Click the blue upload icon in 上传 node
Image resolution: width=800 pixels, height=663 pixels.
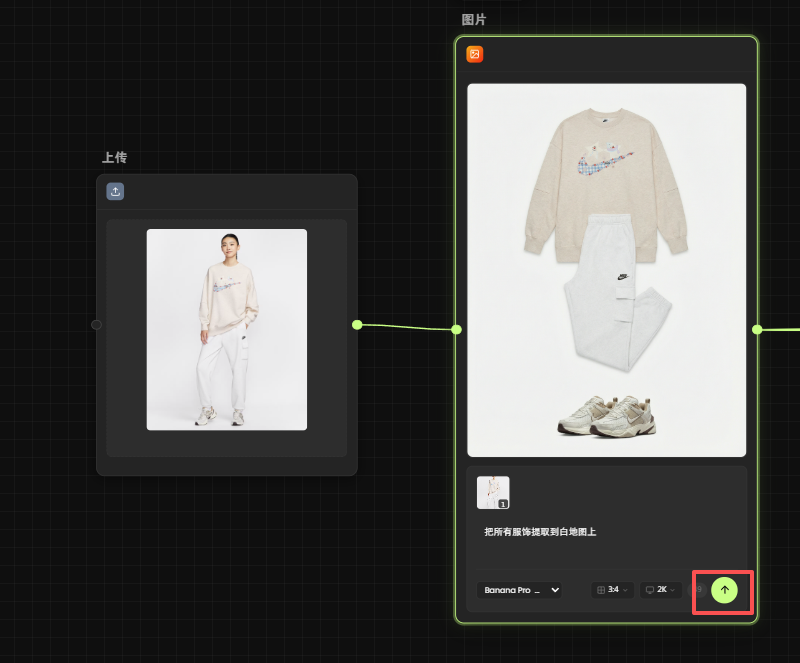click(115, 191)
